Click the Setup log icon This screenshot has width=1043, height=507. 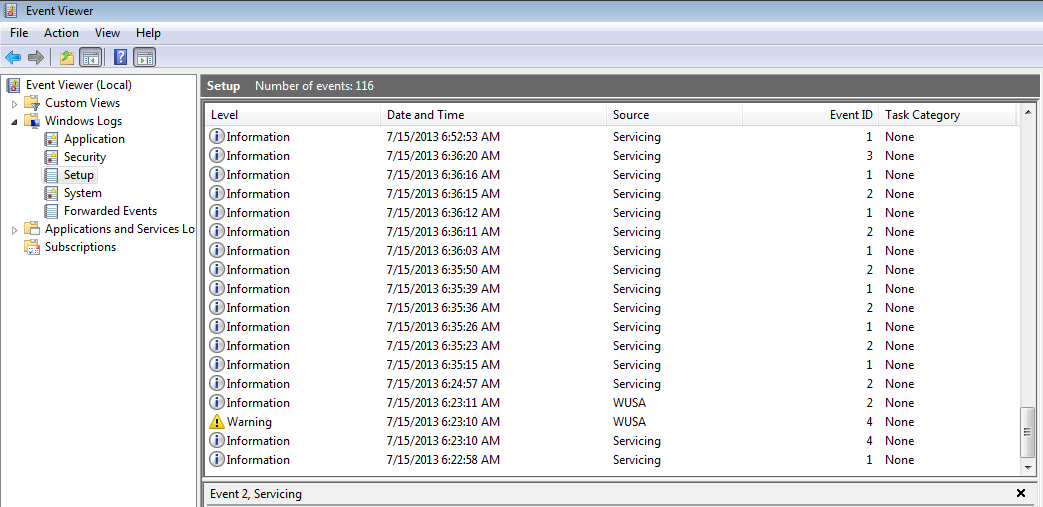click(x=51, y=175)
